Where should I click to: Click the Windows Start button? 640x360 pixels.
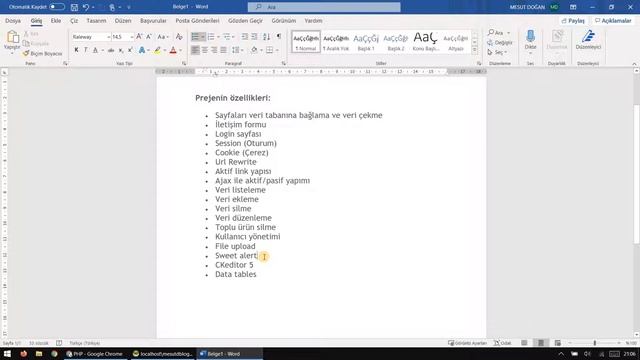pyautogui.click(x=7, y=353)
